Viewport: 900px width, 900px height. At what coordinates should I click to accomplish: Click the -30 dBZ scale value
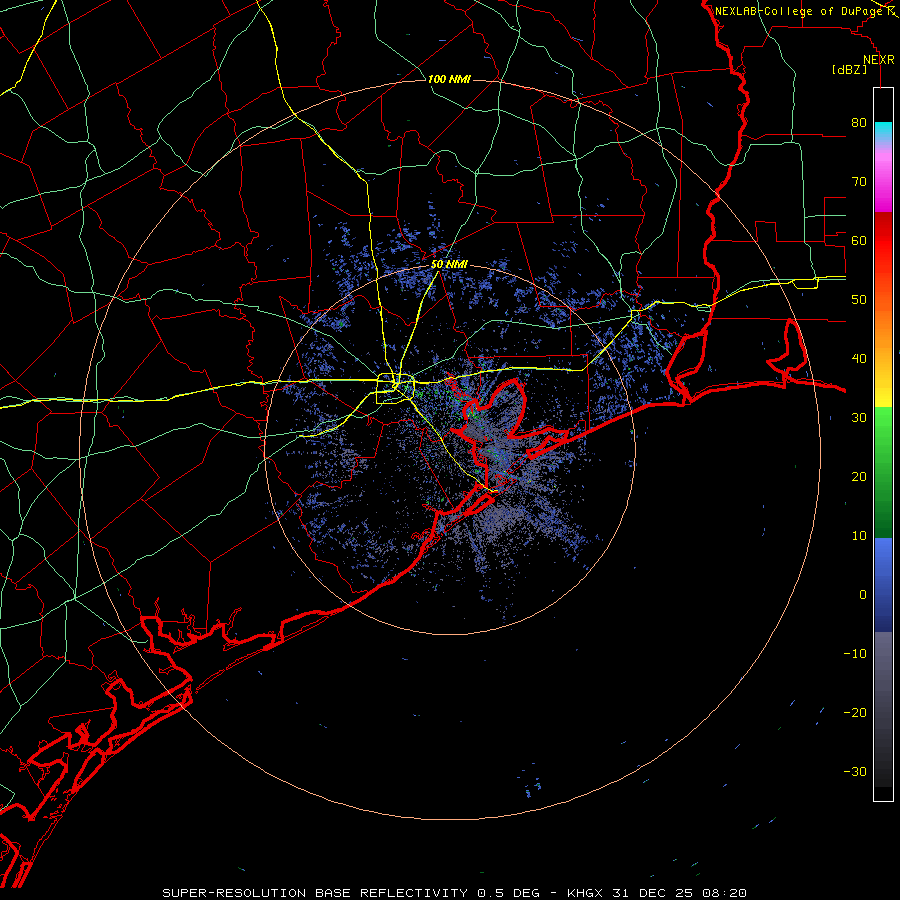pyautogui.click(x=855, y=771)
